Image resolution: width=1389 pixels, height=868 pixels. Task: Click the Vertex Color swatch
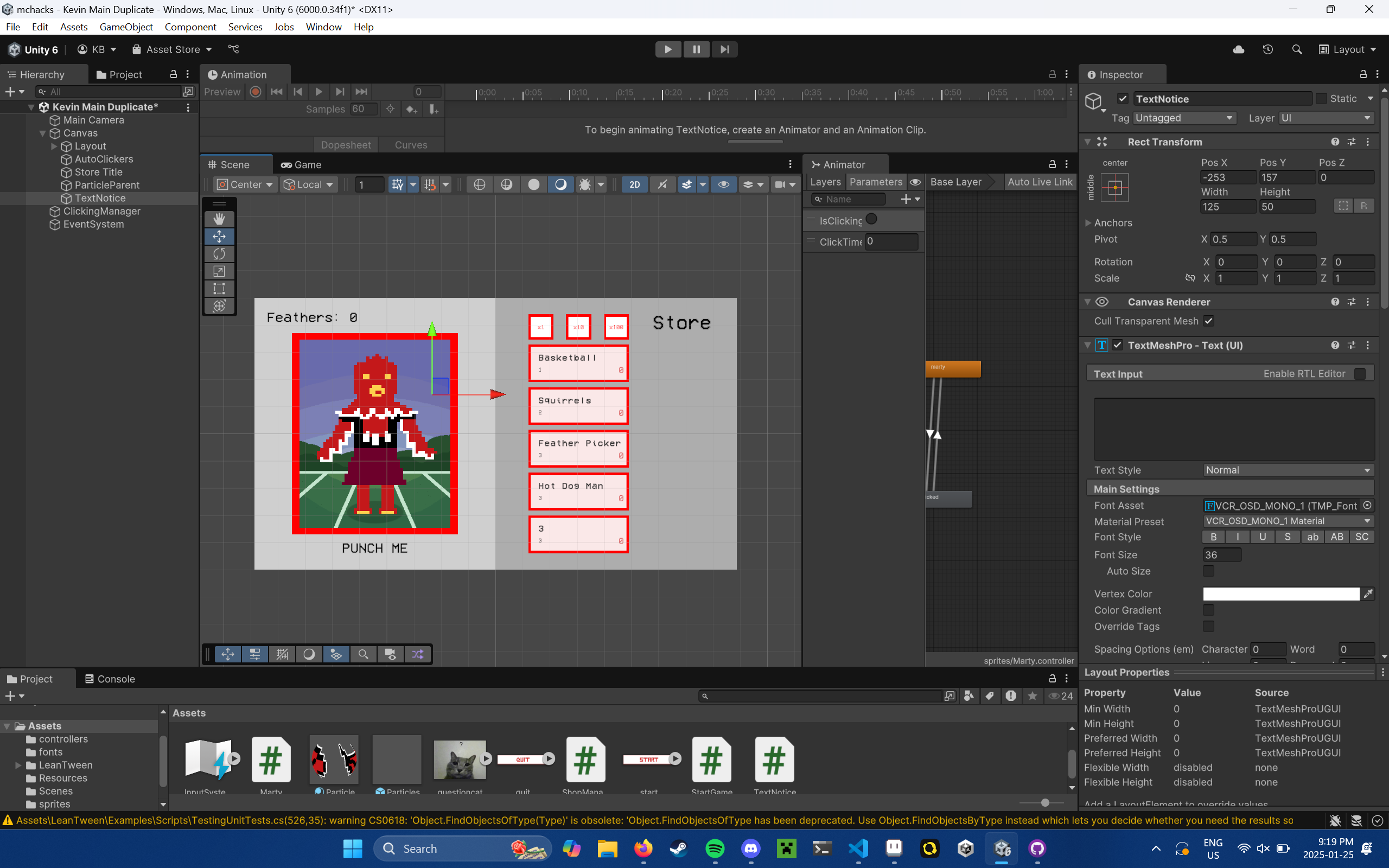click(x=1280, y=593)
